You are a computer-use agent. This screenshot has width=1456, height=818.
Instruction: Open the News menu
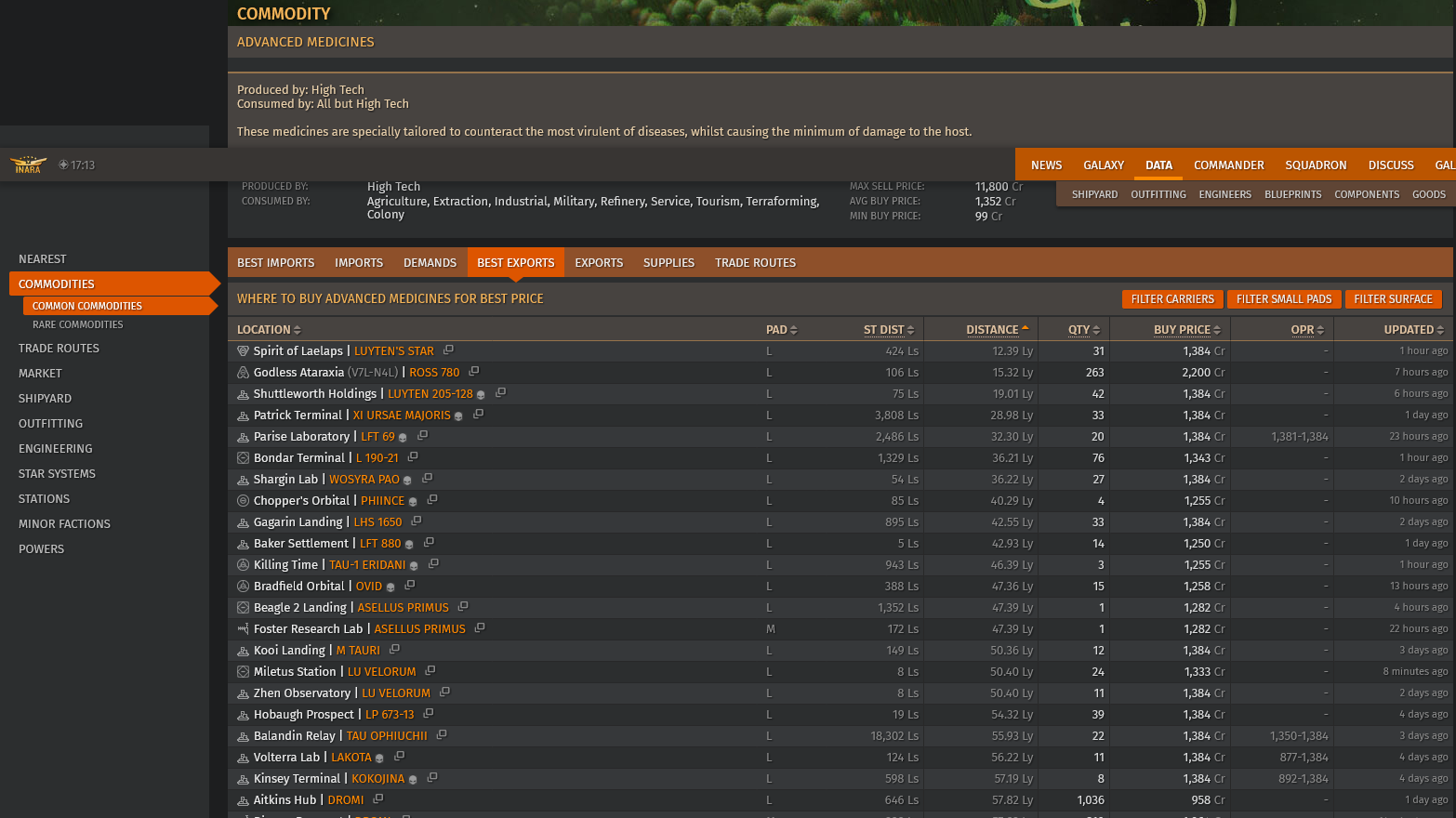tap(1046, 165)
